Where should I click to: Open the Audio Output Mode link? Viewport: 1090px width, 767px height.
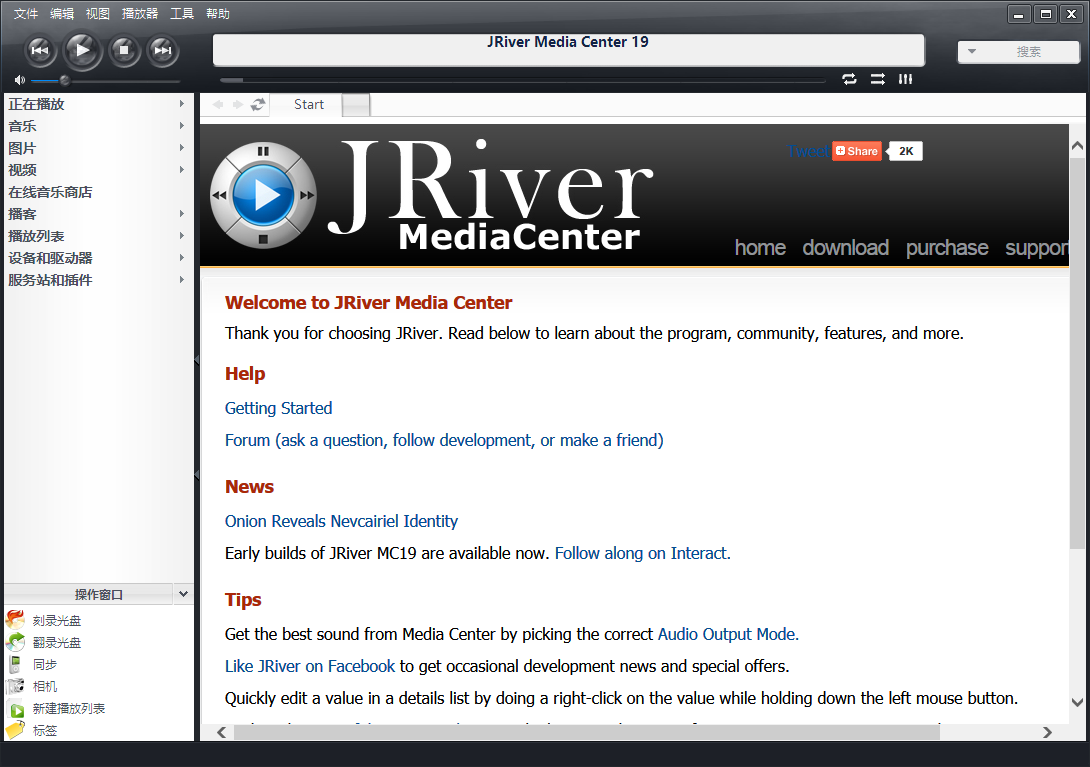pos(728,634)
